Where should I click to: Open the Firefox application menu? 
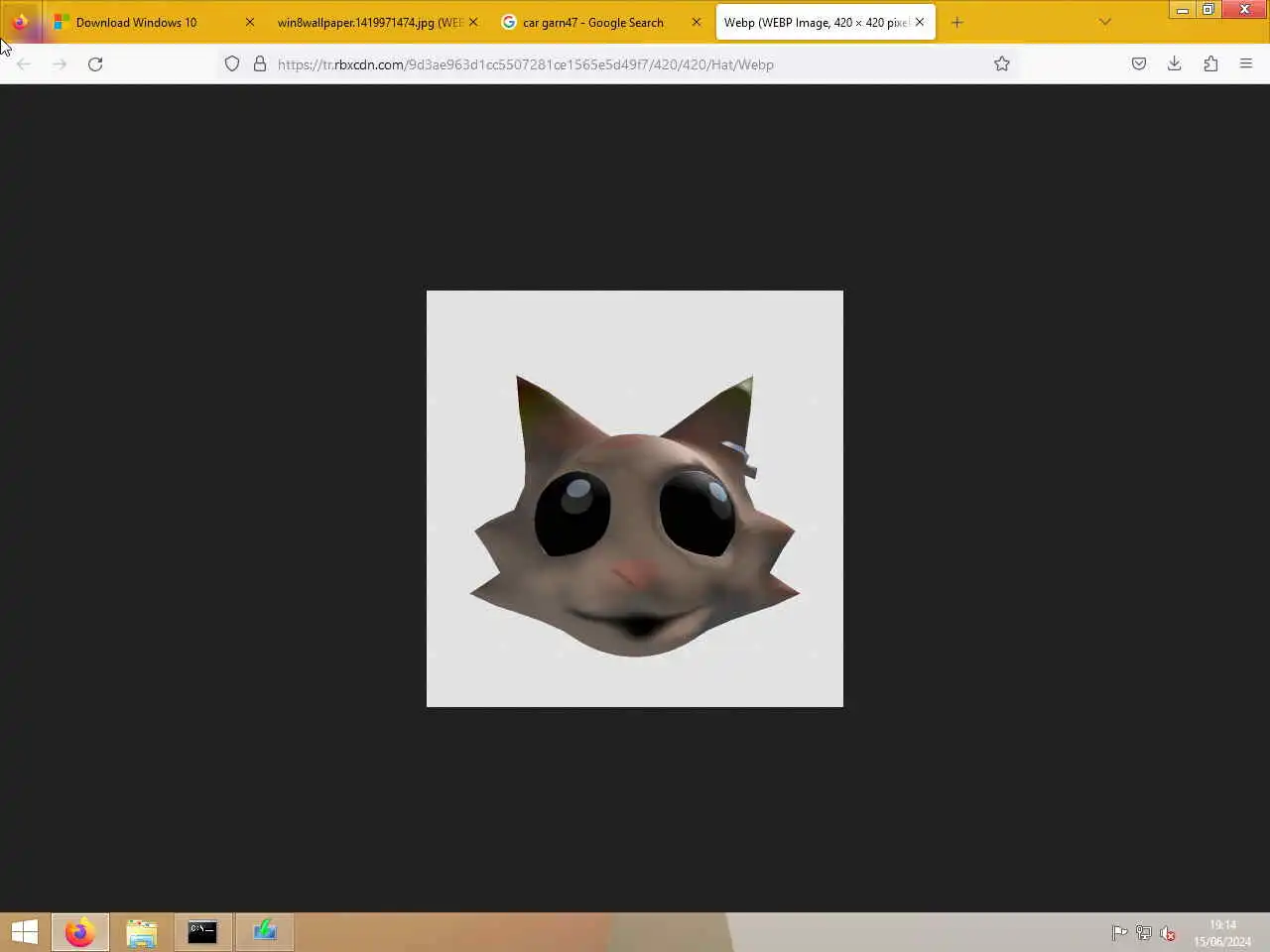(1246, 64)
